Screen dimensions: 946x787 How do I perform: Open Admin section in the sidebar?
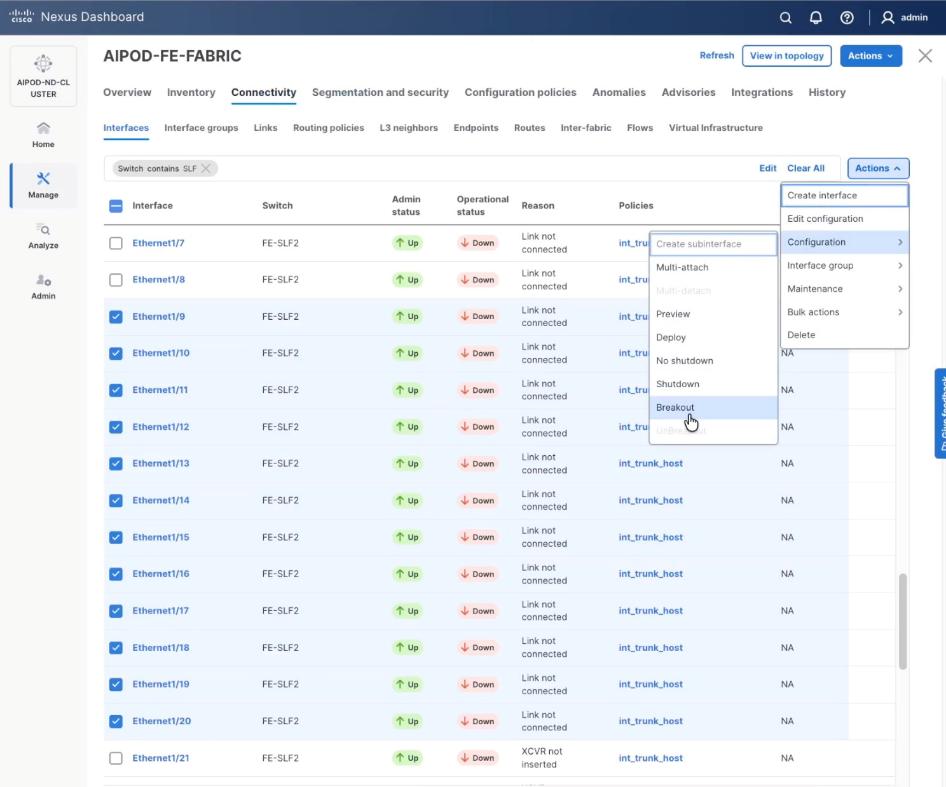[x=43, y=287]
